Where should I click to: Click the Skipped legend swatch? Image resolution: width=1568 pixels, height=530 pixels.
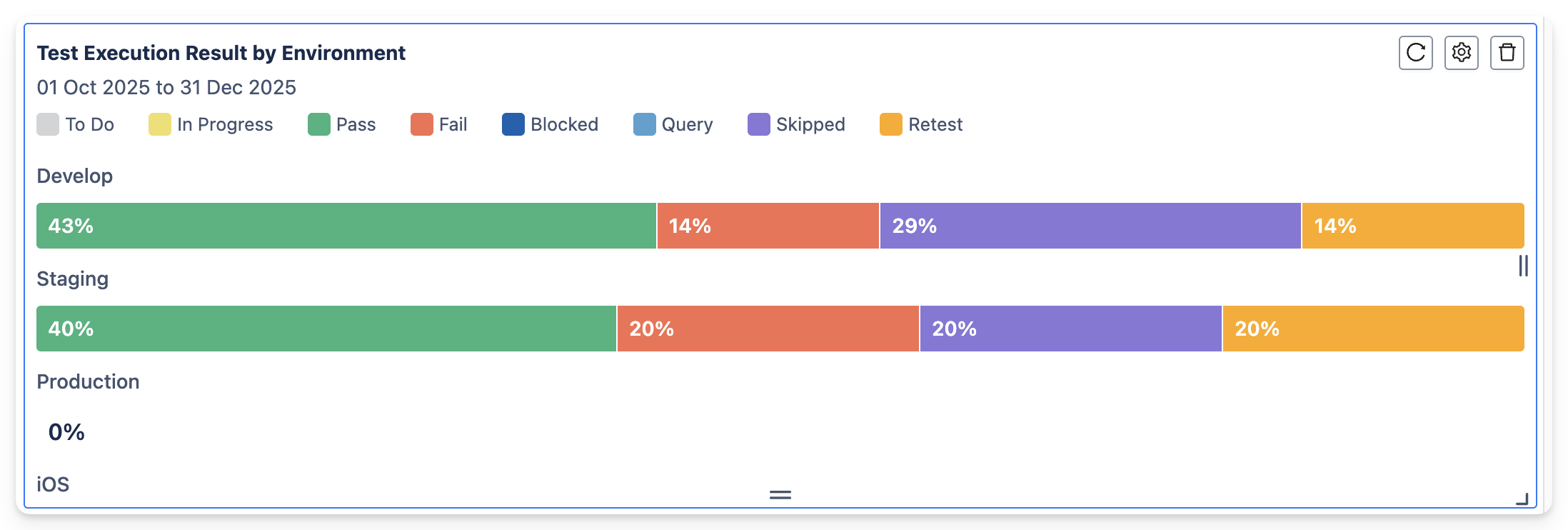[x=759, y=124]
